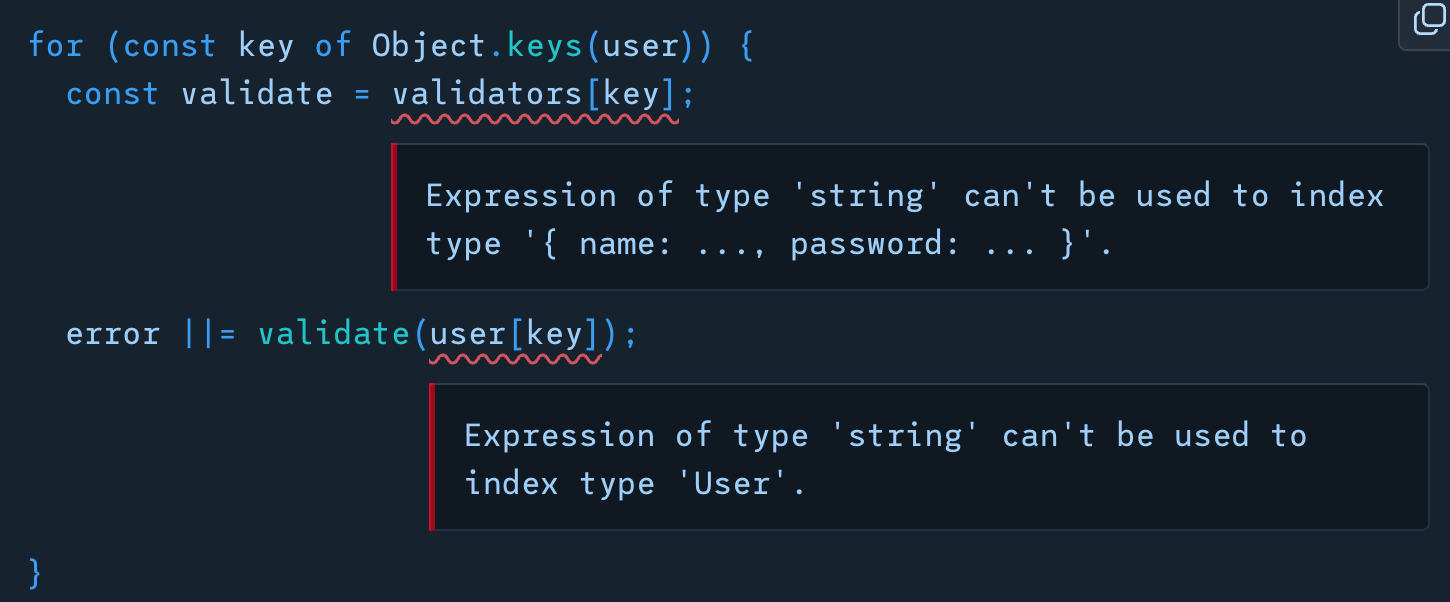
Task: Click the equals sign after 'validate'
Action: point(362,94)
